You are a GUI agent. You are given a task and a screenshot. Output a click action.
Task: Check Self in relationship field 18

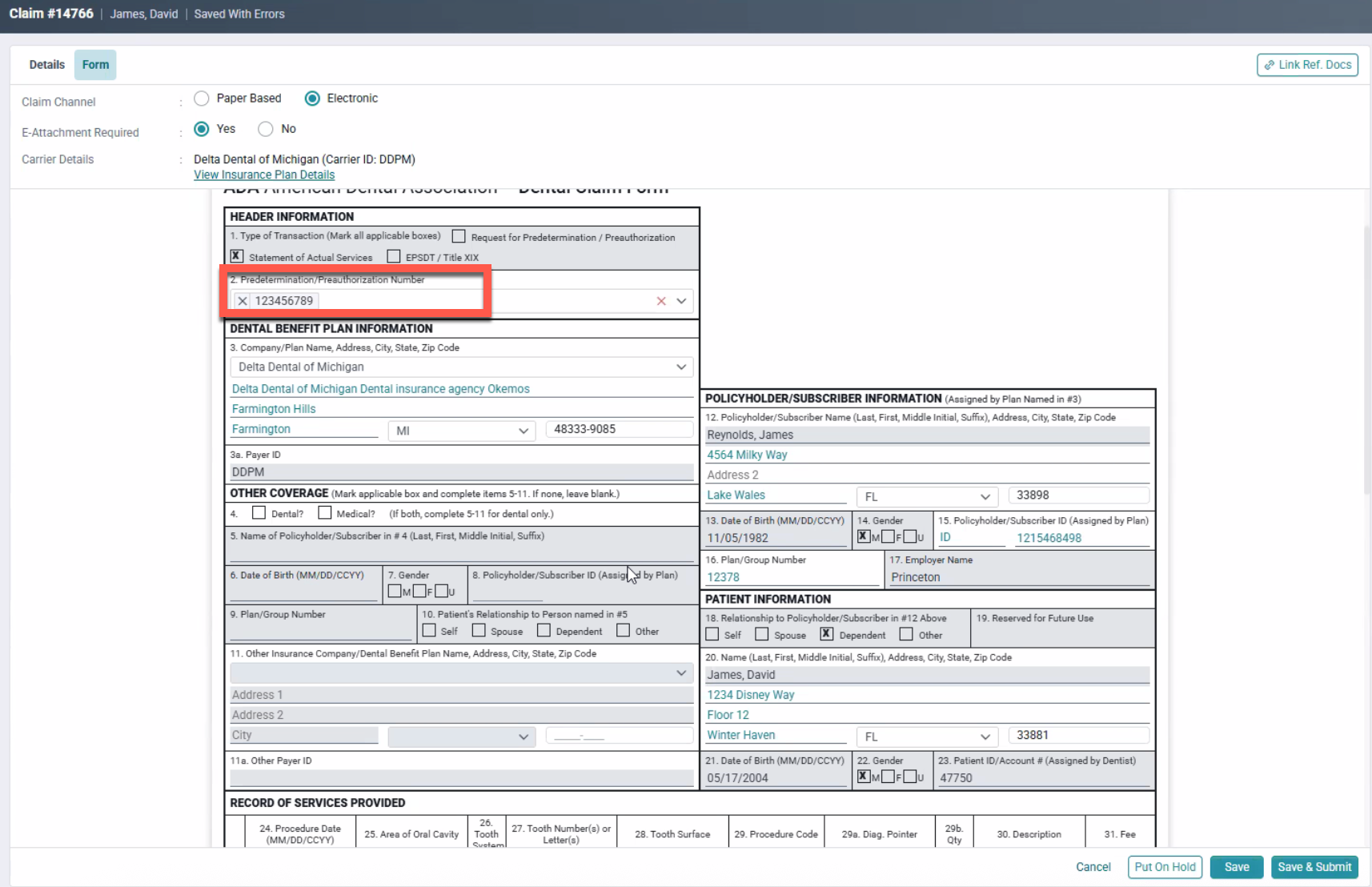coord(712,634)
